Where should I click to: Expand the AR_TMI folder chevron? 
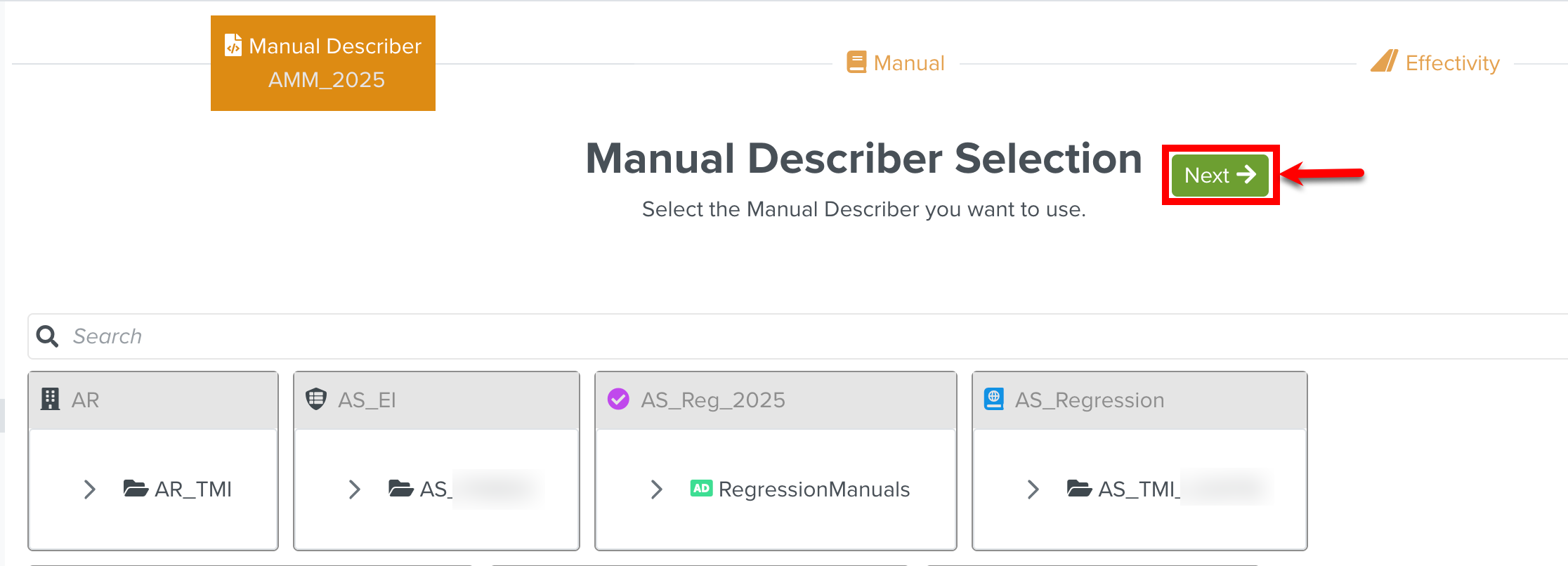click(89, 489)
